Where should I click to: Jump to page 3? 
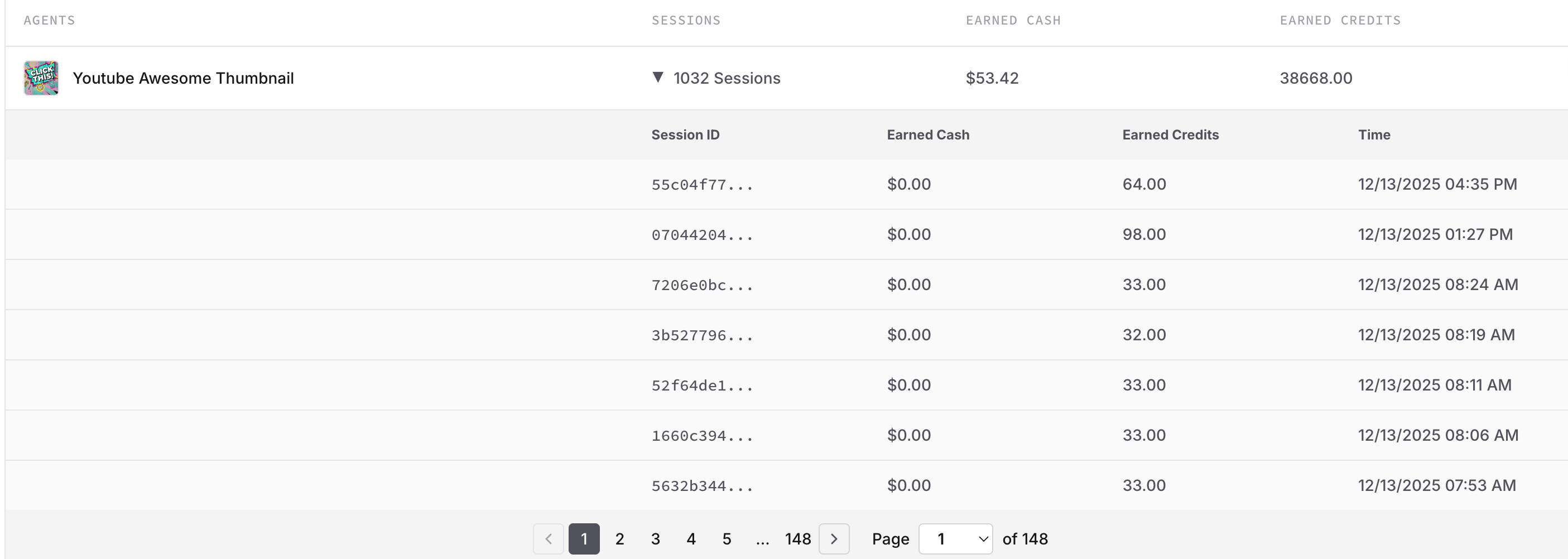pyautogui.click(x=656, y=539)
